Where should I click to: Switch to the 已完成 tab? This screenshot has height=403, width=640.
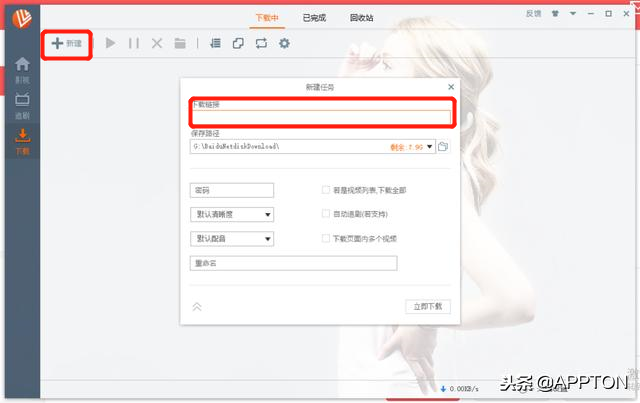tap(314, 18)
